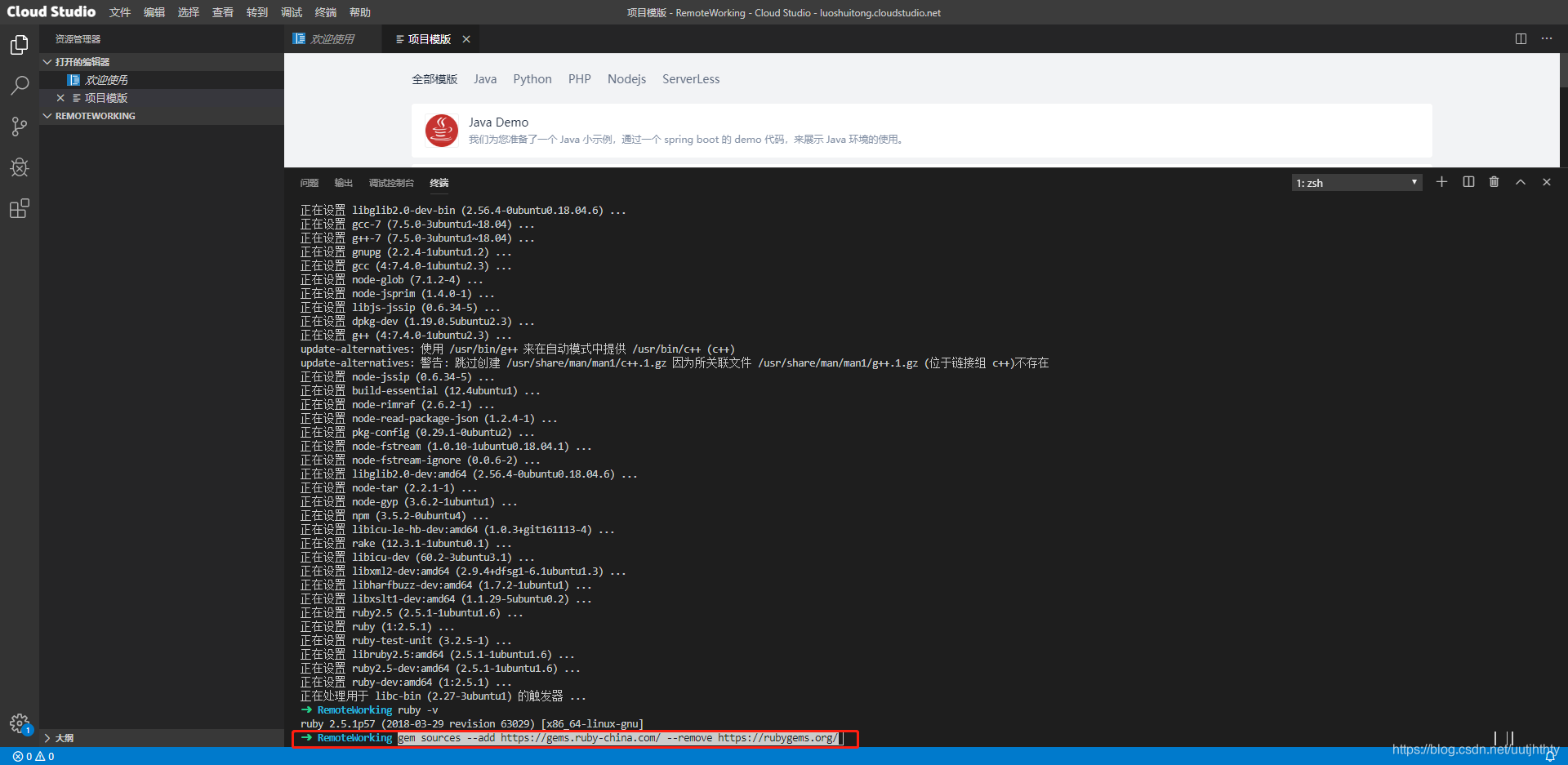Open the Java Demo template card
1568x765 pixels.
pos(922,131)
